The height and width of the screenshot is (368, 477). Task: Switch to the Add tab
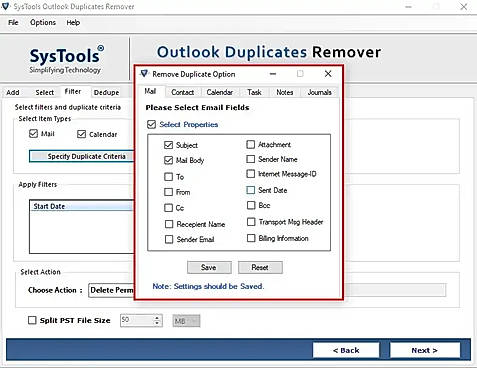point(13,92)
